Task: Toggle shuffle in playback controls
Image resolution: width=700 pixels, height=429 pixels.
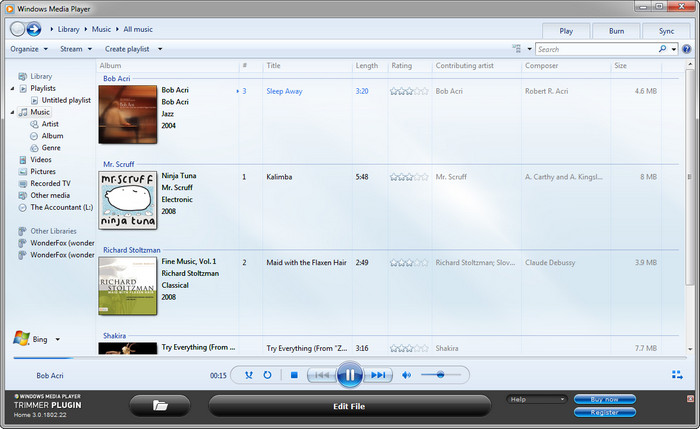Action: pos(249,375)
